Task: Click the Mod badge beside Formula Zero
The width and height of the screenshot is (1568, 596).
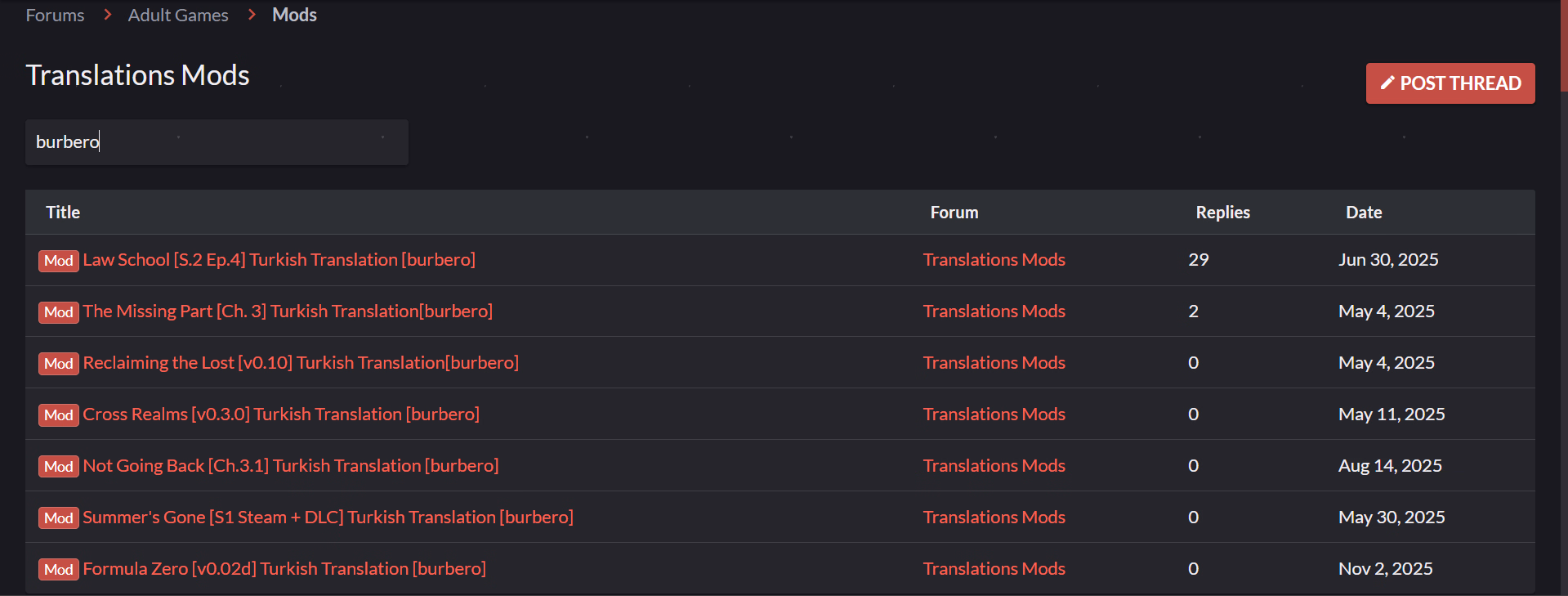Action: click(x=59, y=570)
